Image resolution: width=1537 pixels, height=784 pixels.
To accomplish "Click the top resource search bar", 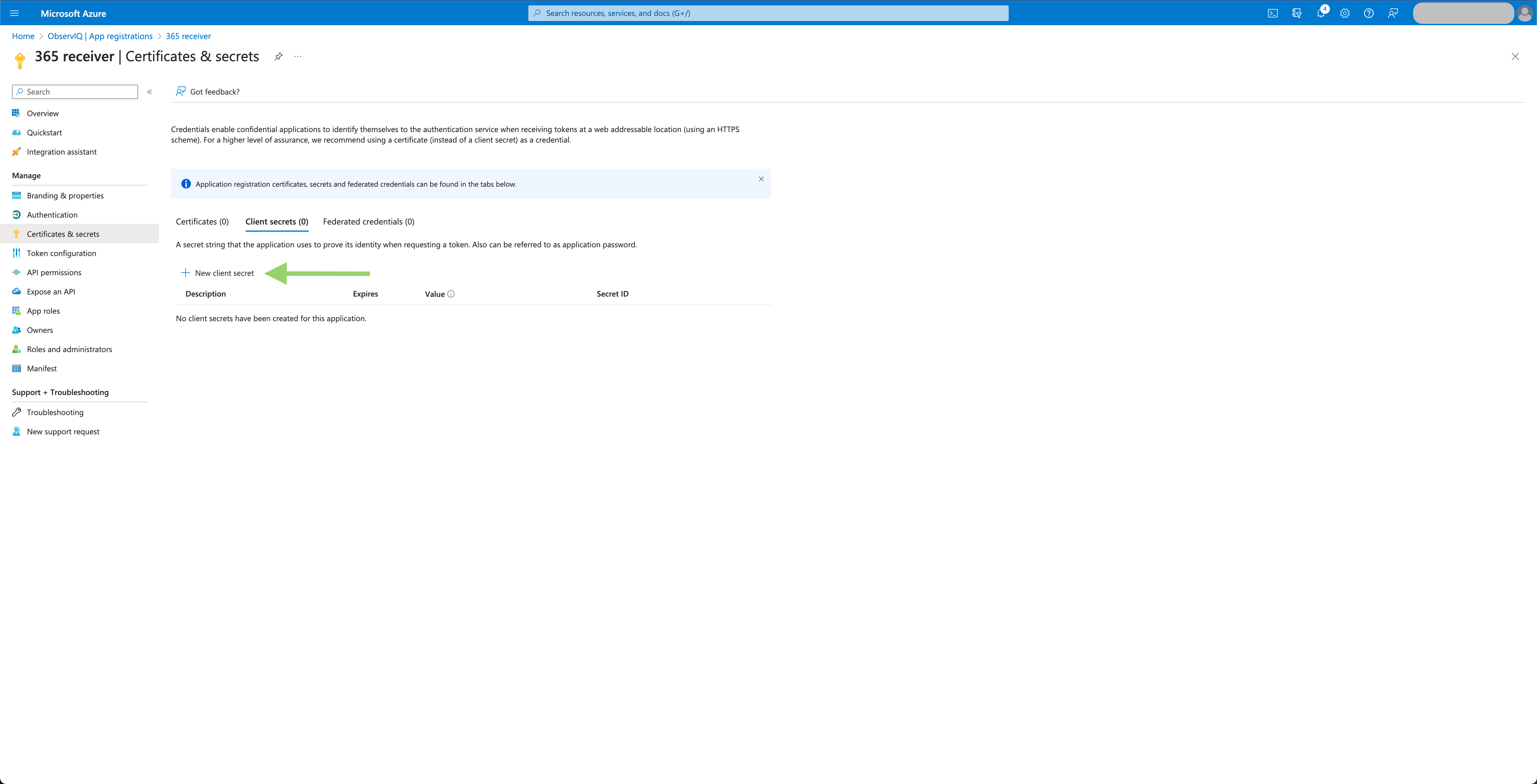I will pyautogui.click(x=768, y=13).
